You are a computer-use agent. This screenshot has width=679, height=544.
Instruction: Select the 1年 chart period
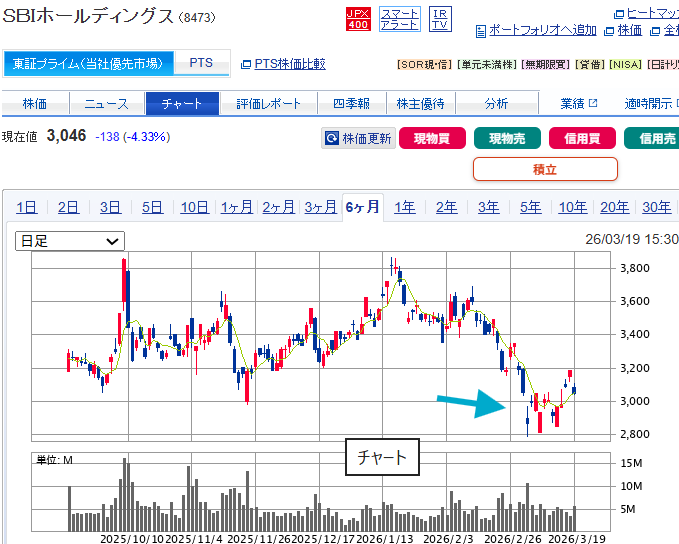tap(404, 207)
